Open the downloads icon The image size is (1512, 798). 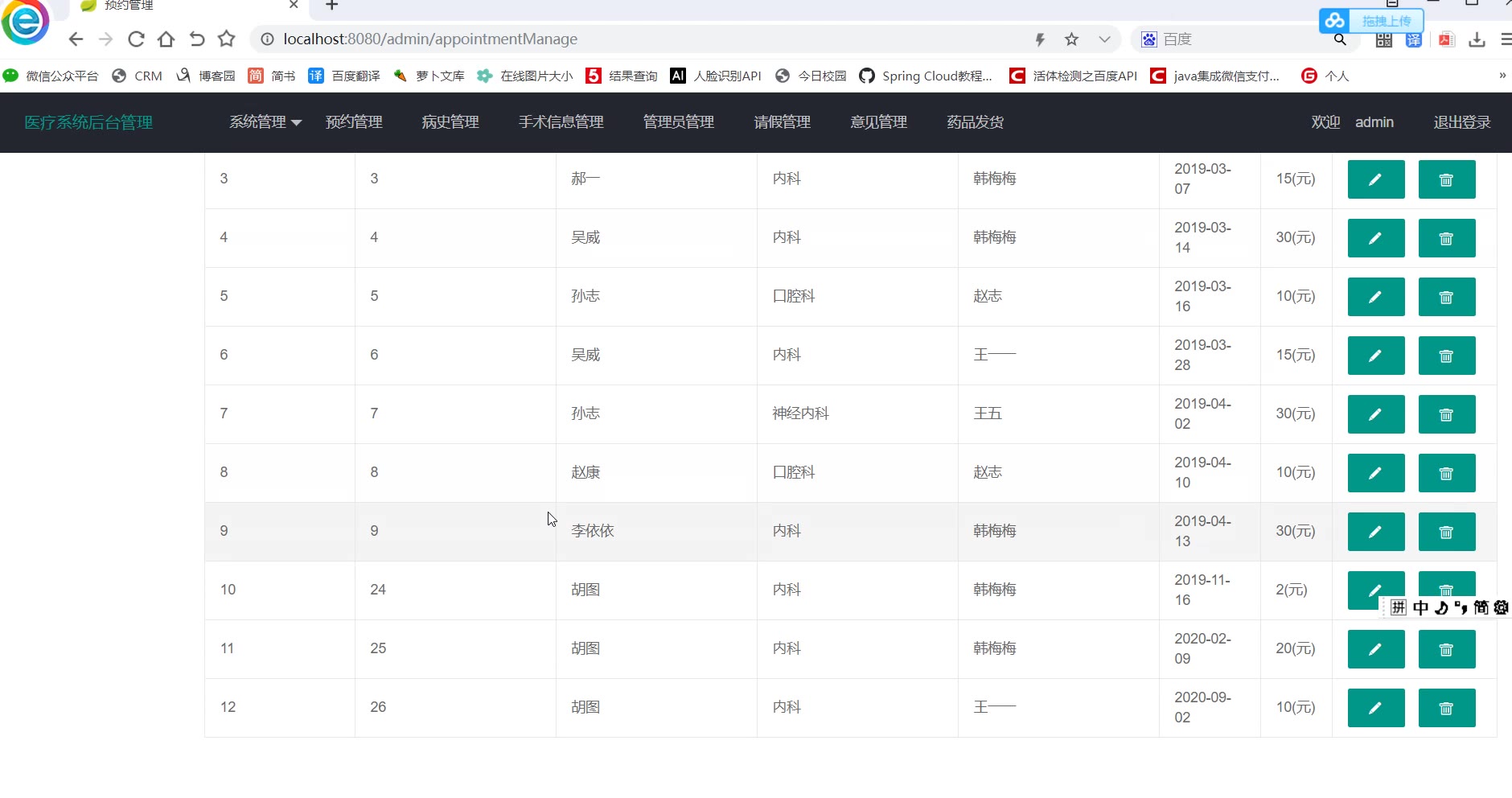click(x=1477, y=39)
